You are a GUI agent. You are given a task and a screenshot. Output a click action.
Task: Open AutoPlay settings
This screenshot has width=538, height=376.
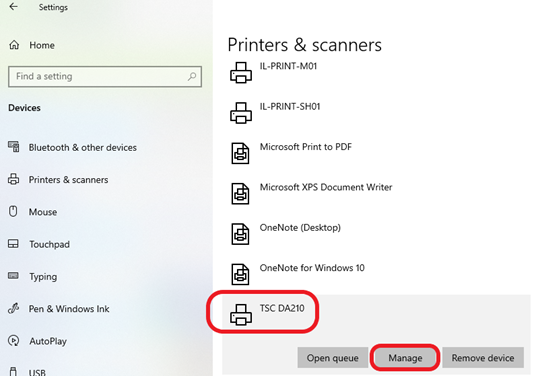[x=48, y=341]
